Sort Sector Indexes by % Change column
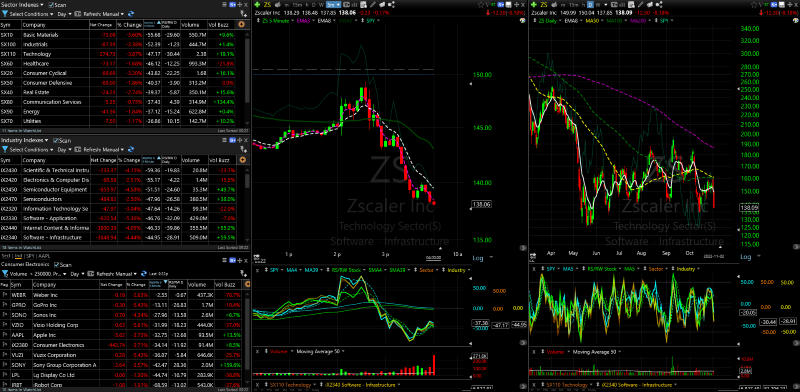This screenshot has height=392, width=800. coord(129,24)
